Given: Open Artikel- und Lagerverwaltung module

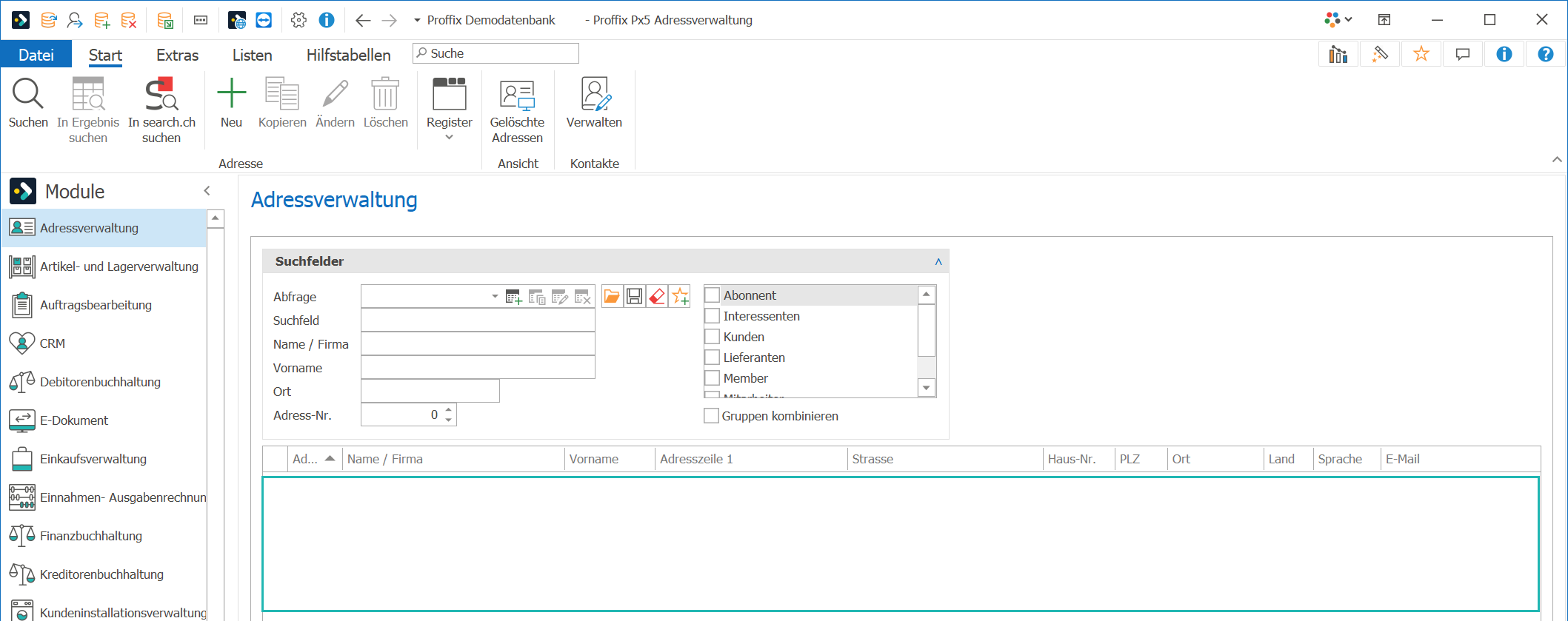Looking at the screenshot, I should click(x=104, y=266).
